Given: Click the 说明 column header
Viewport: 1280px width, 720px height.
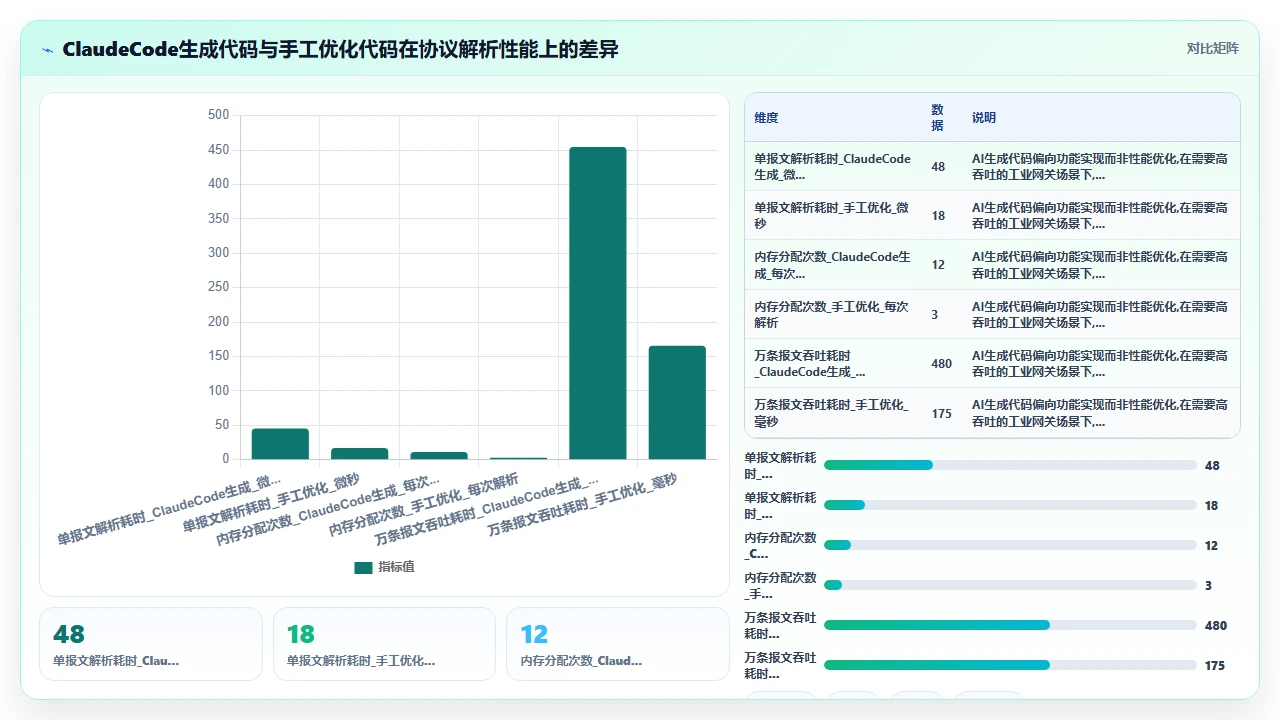Looking at the screenshot, I should pos(984,117).
